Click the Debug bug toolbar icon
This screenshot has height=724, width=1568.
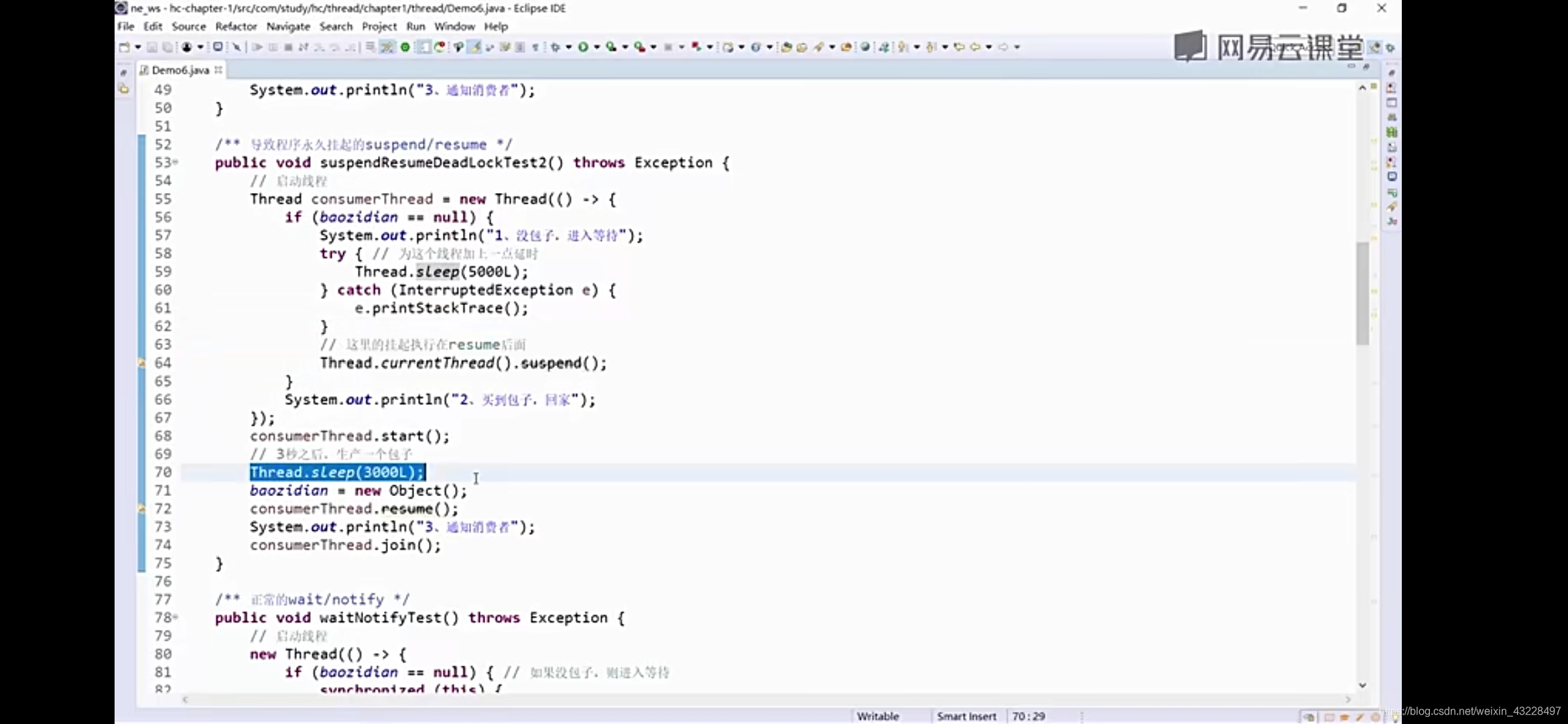click(556, 47)
